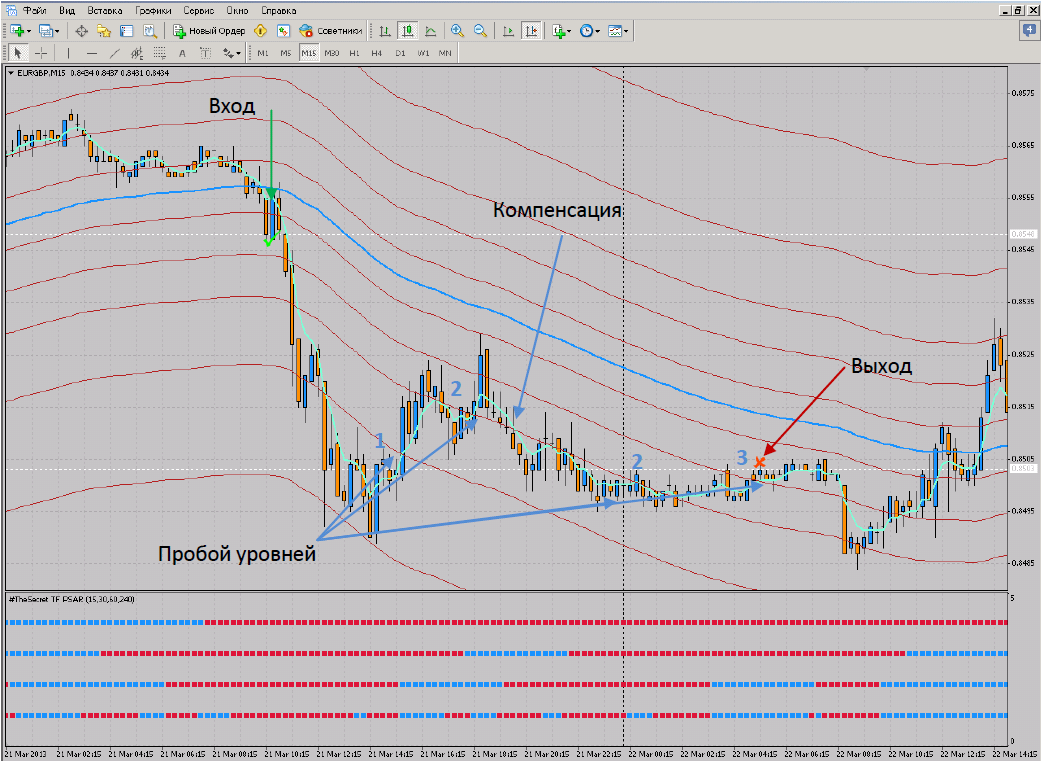The width and height of the screenshot is (1041, 761).
Task: Expand the indicators list dropdown arrow
Action: (570, 31)
